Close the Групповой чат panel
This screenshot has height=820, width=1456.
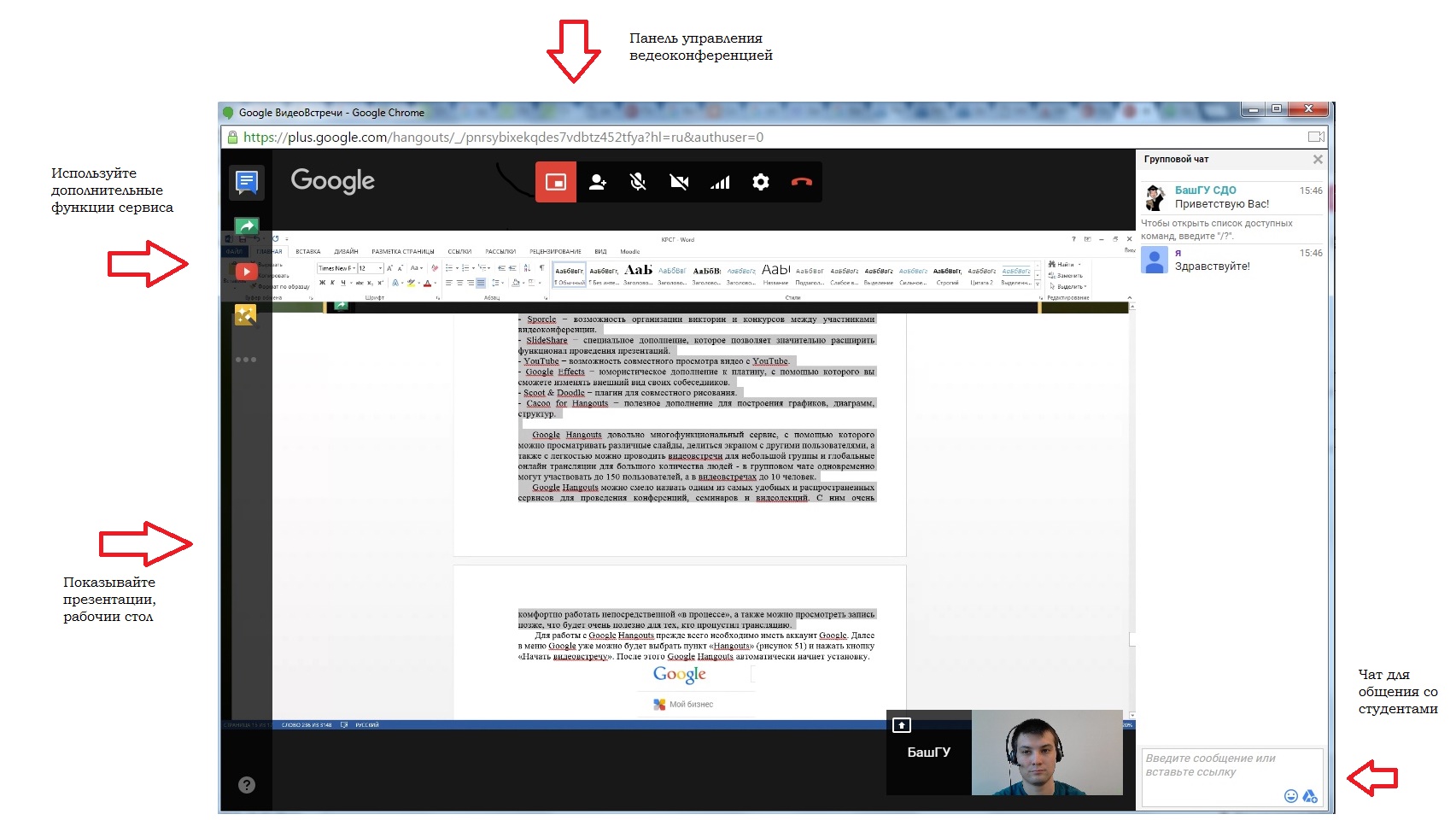pos(1318,160)
